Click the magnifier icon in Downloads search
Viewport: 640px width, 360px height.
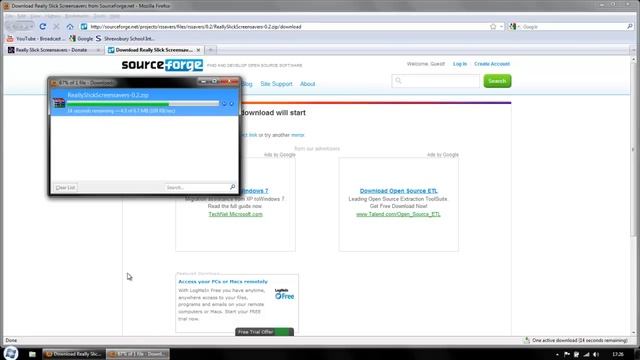233,187
